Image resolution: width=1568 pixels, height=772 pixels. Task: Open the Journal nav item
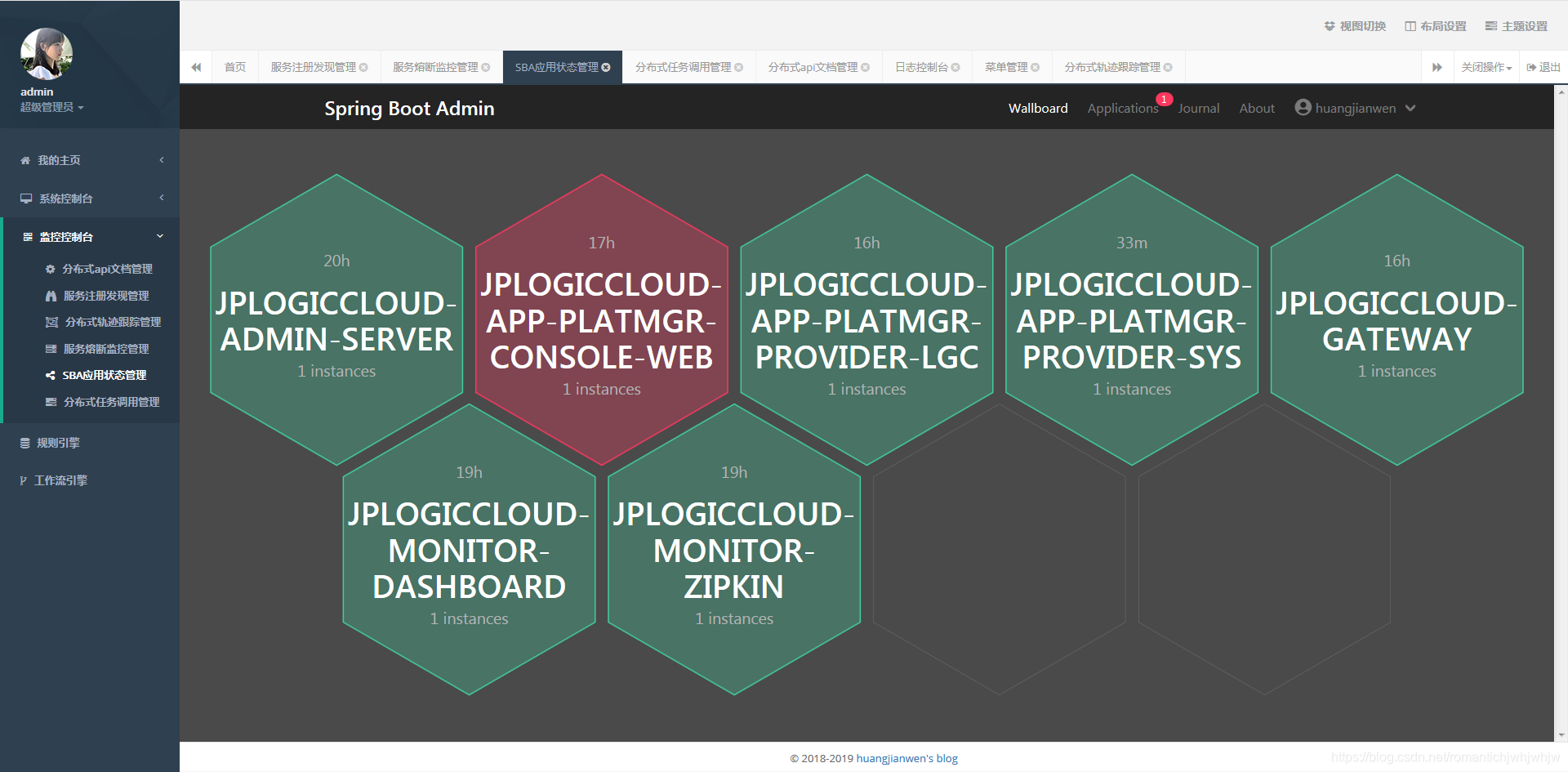[x=1198, y=108]
